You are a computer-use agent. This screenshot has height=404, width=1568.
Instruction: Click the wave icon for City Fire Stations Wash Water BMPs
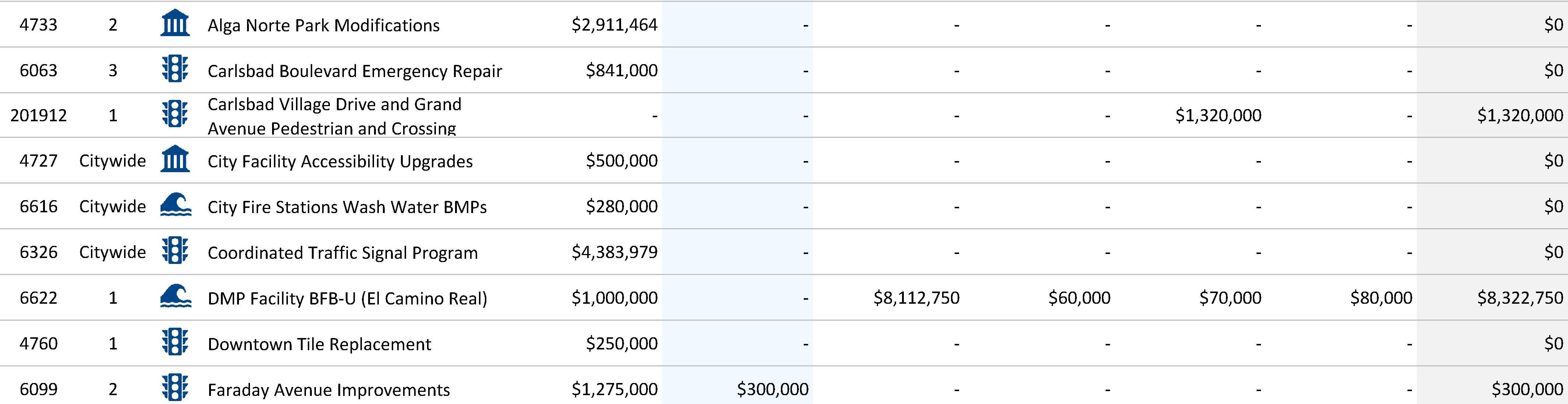[175, 205]
